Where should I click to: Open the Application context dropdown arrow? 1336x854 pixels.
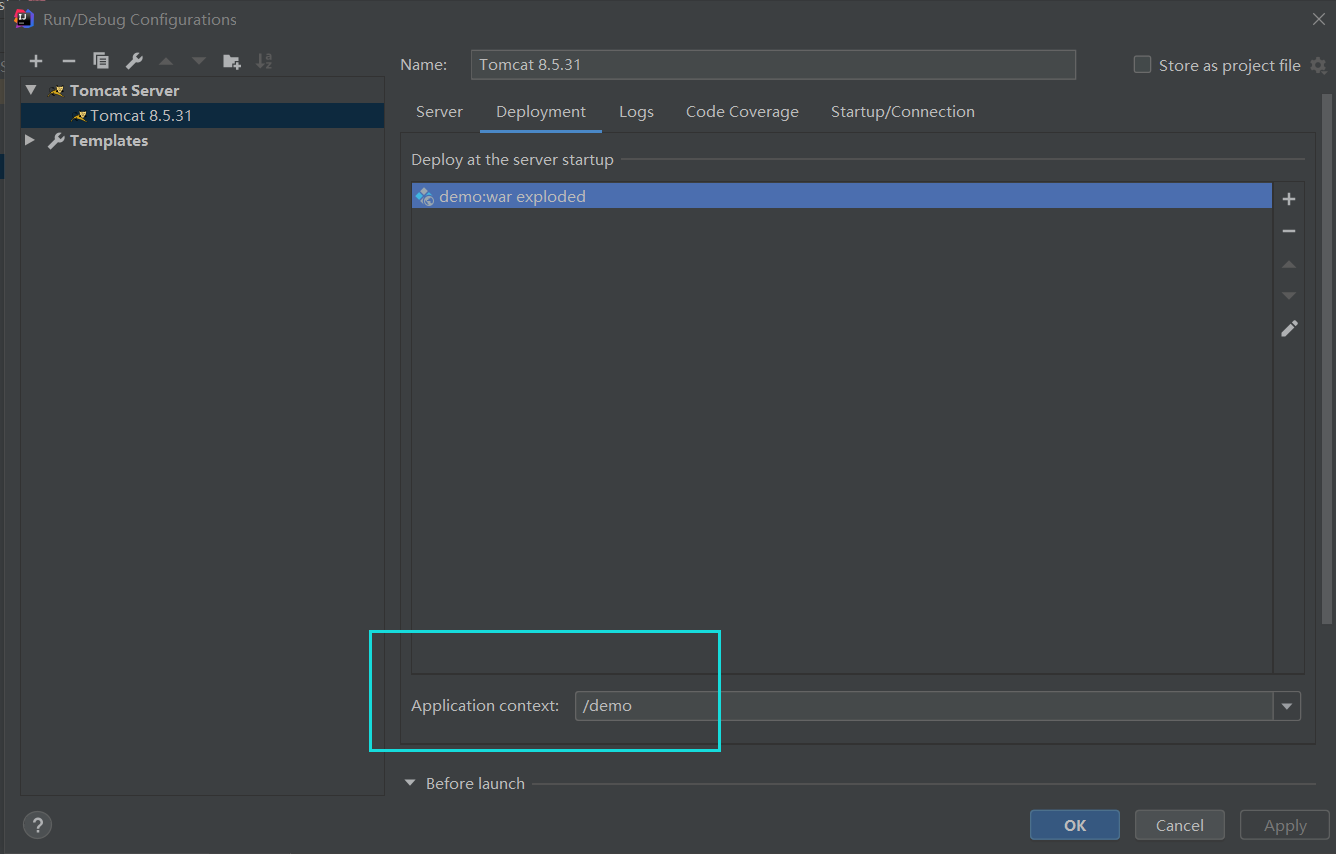click(x=1287, y=706)
